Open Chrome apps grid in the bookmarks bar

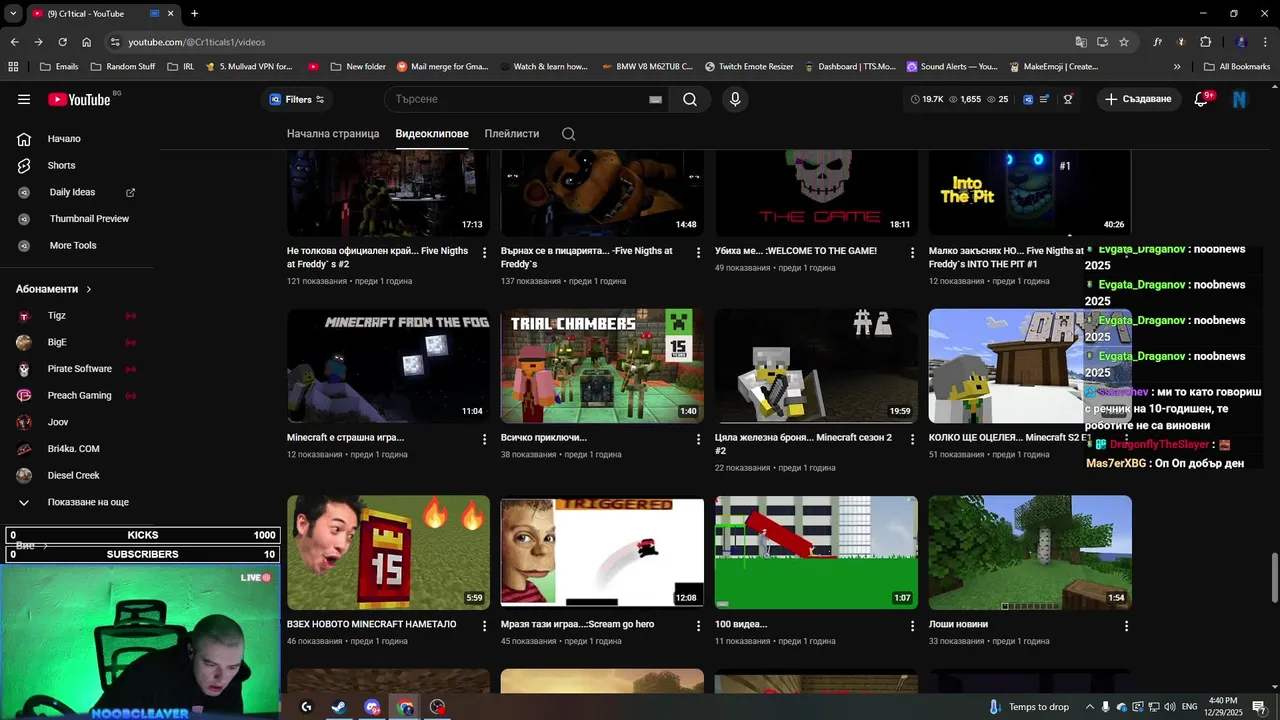(x=13, y=67)
